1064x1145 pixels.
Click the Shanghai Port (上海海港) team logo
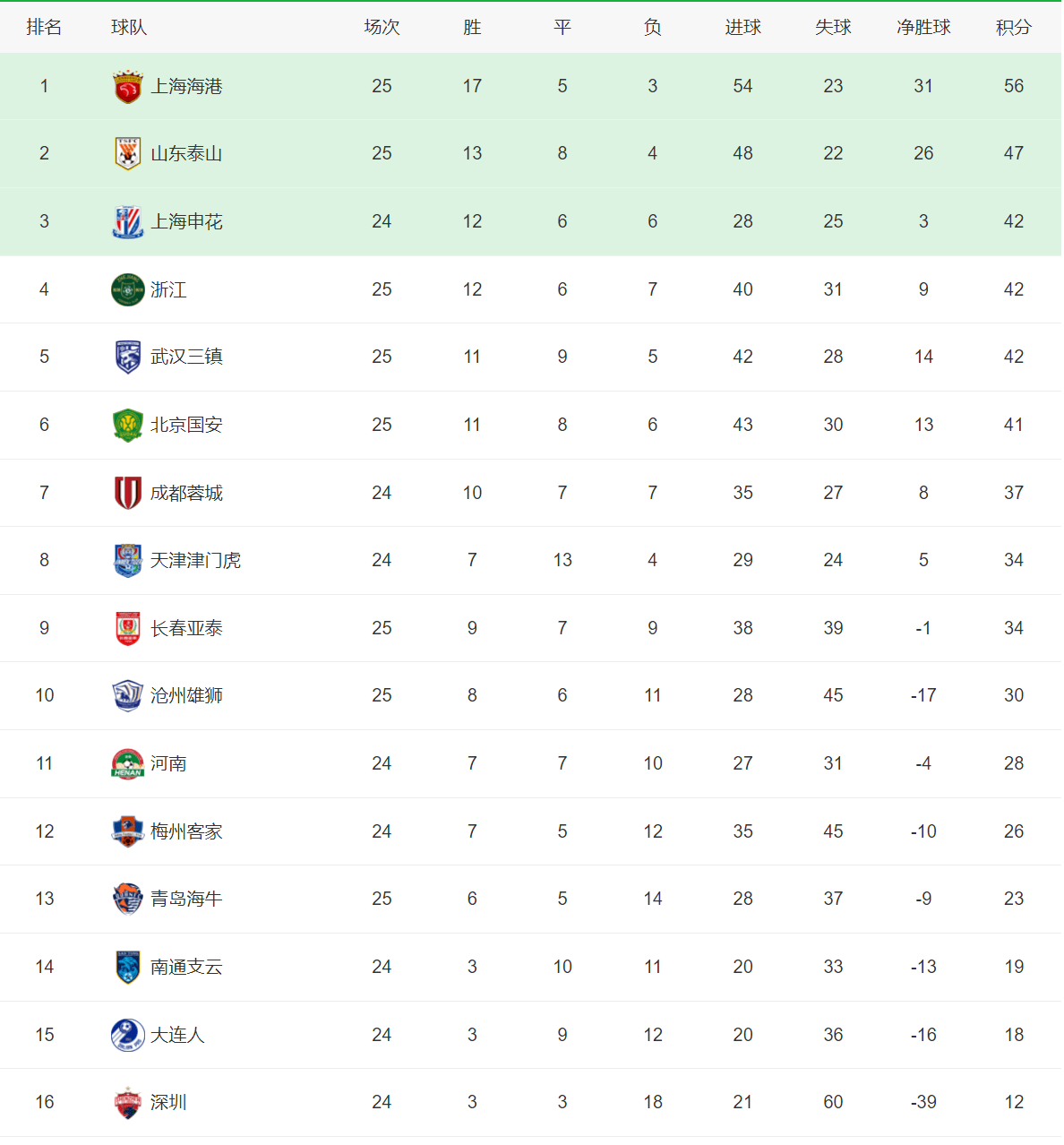click(128, 86)
